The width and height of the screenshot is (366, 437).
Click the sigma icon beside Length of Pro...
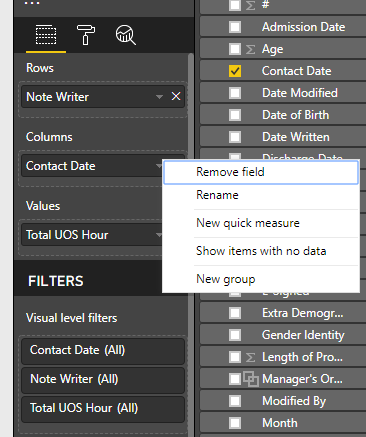[250, 357]
